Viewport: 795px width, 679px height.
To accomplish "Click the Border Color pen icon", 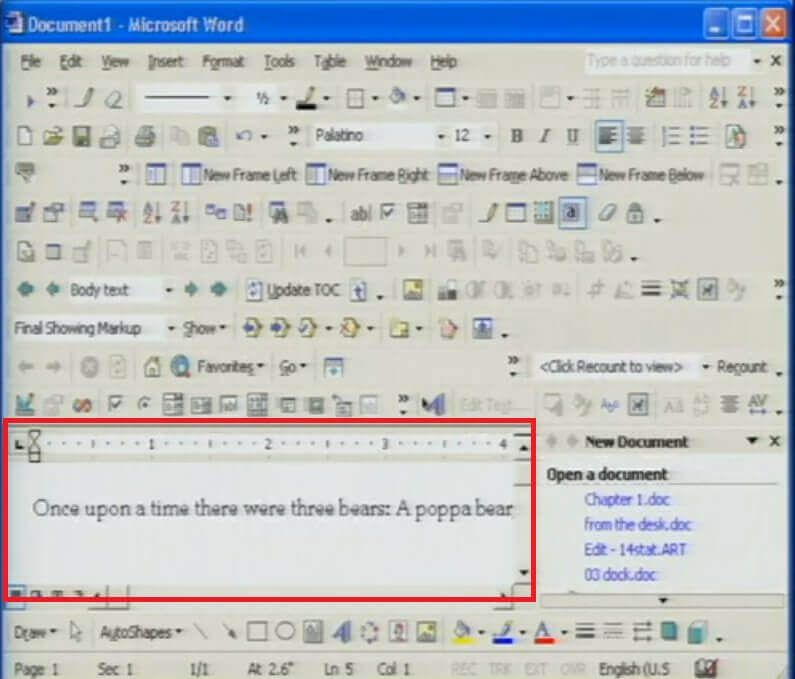I will 307,98.
